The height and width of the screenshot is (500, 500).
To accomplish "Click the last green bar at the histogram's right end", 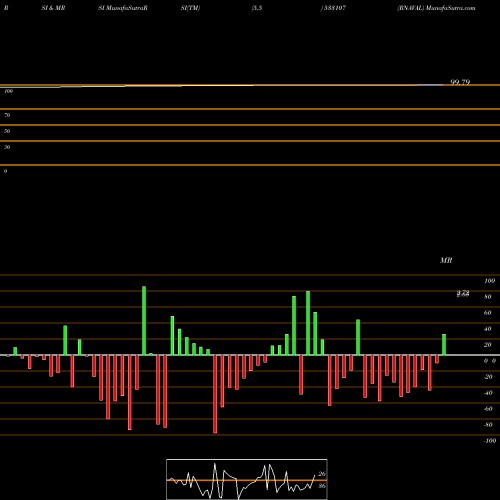I will [x=444, y=345].
